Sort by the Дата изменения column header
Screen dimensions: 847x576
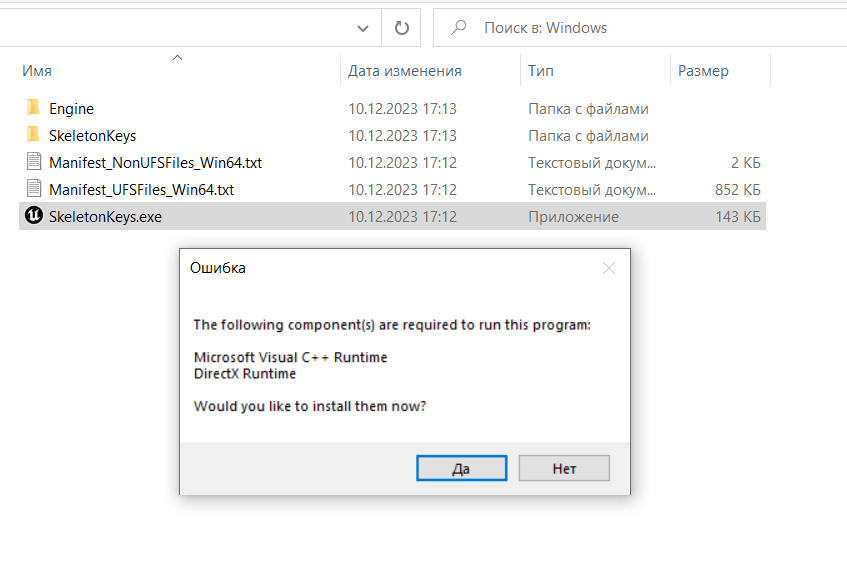(405, 71)
